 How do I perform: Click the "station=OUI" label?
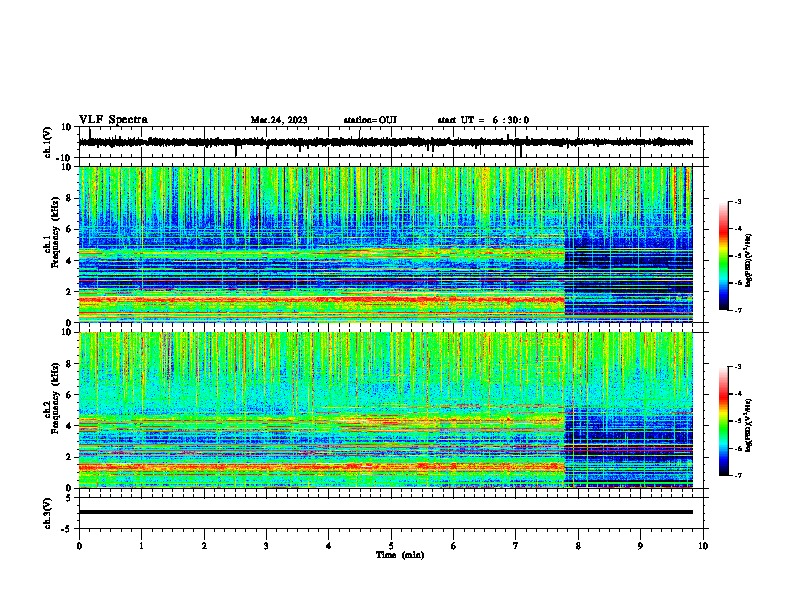tap(370, 120)
